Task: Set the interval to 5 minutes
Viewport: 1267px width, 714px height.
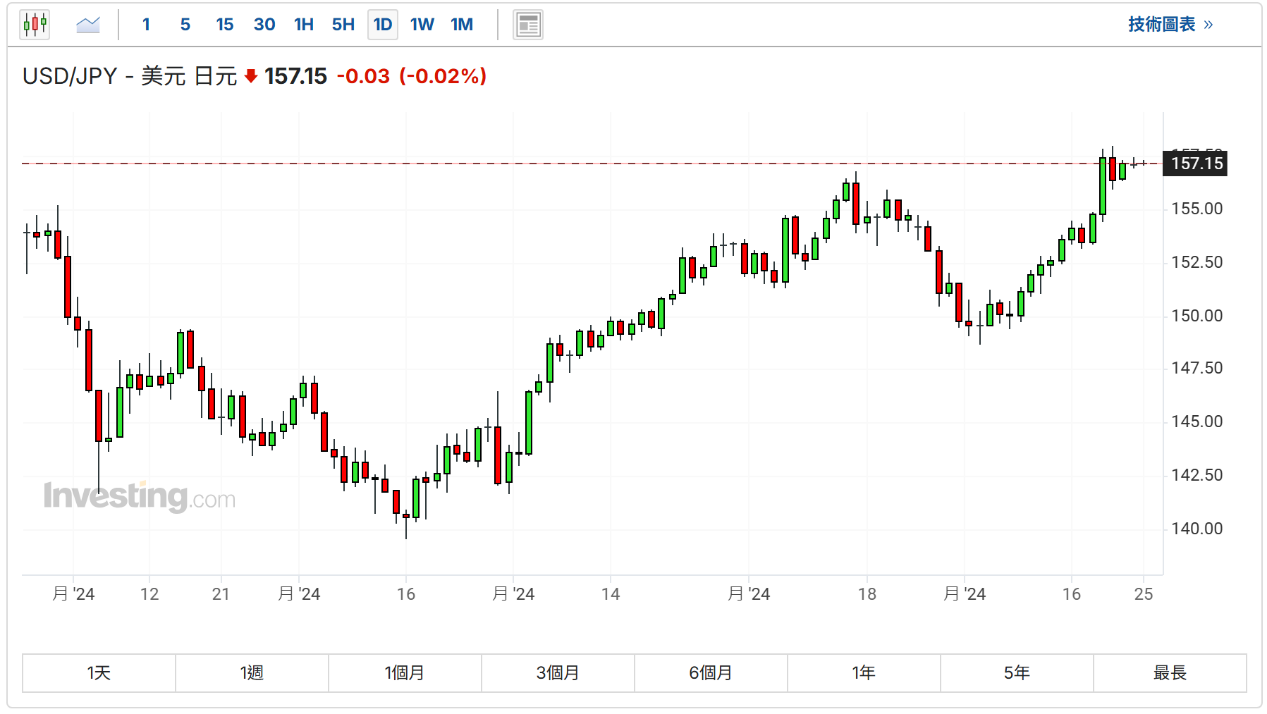Action: (x=185, y=24)
